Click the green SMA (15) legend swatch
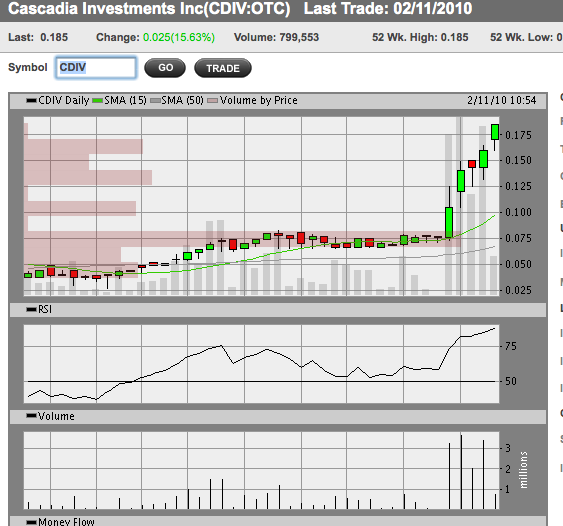 tap(97, 101)
